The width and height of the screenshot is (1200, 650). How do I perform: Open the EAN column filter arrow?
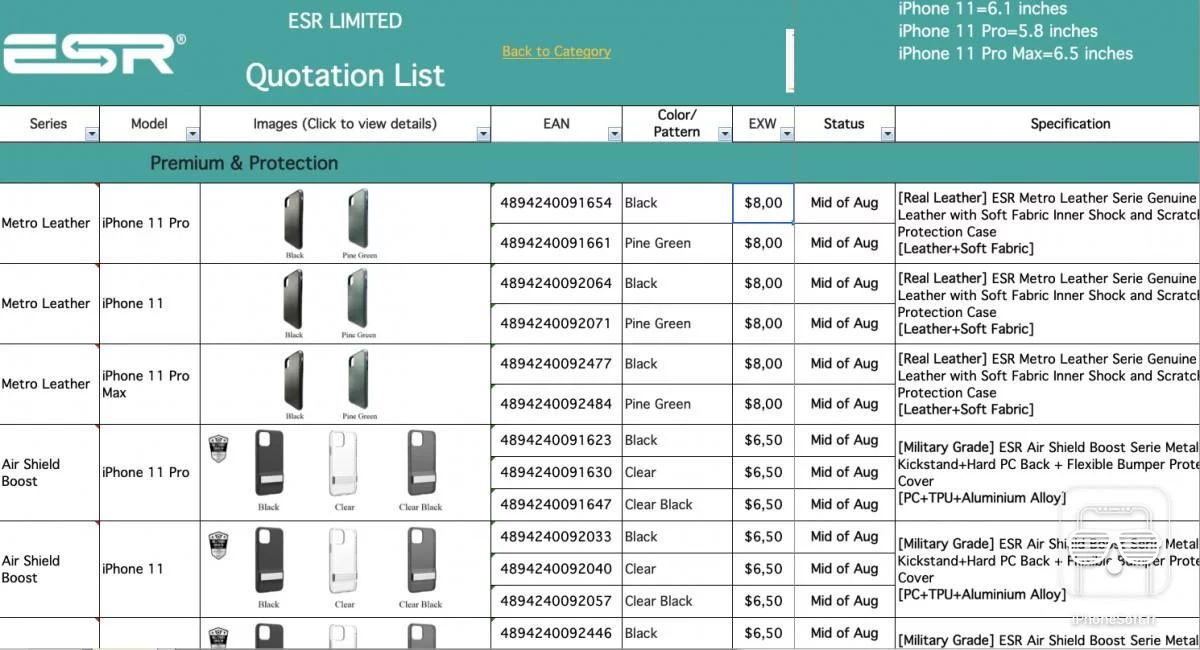614,134
